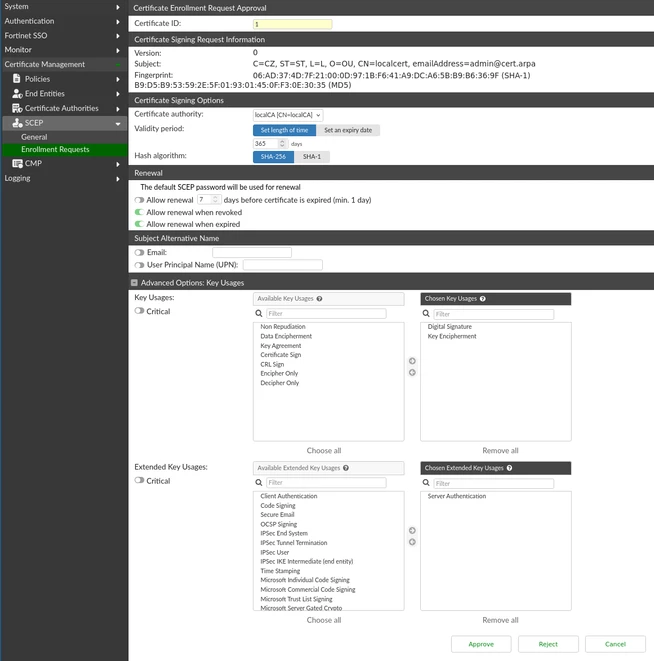Image resolution: width=654 pixels, height=661 pixels.
Task: Click search icon in Available Extended Key Usages
Action: [258, 482]
